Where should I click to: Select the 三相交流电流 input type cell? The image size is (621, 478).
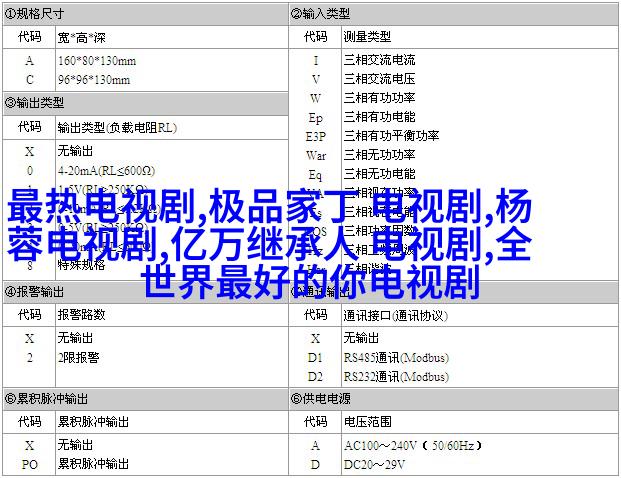379,60
